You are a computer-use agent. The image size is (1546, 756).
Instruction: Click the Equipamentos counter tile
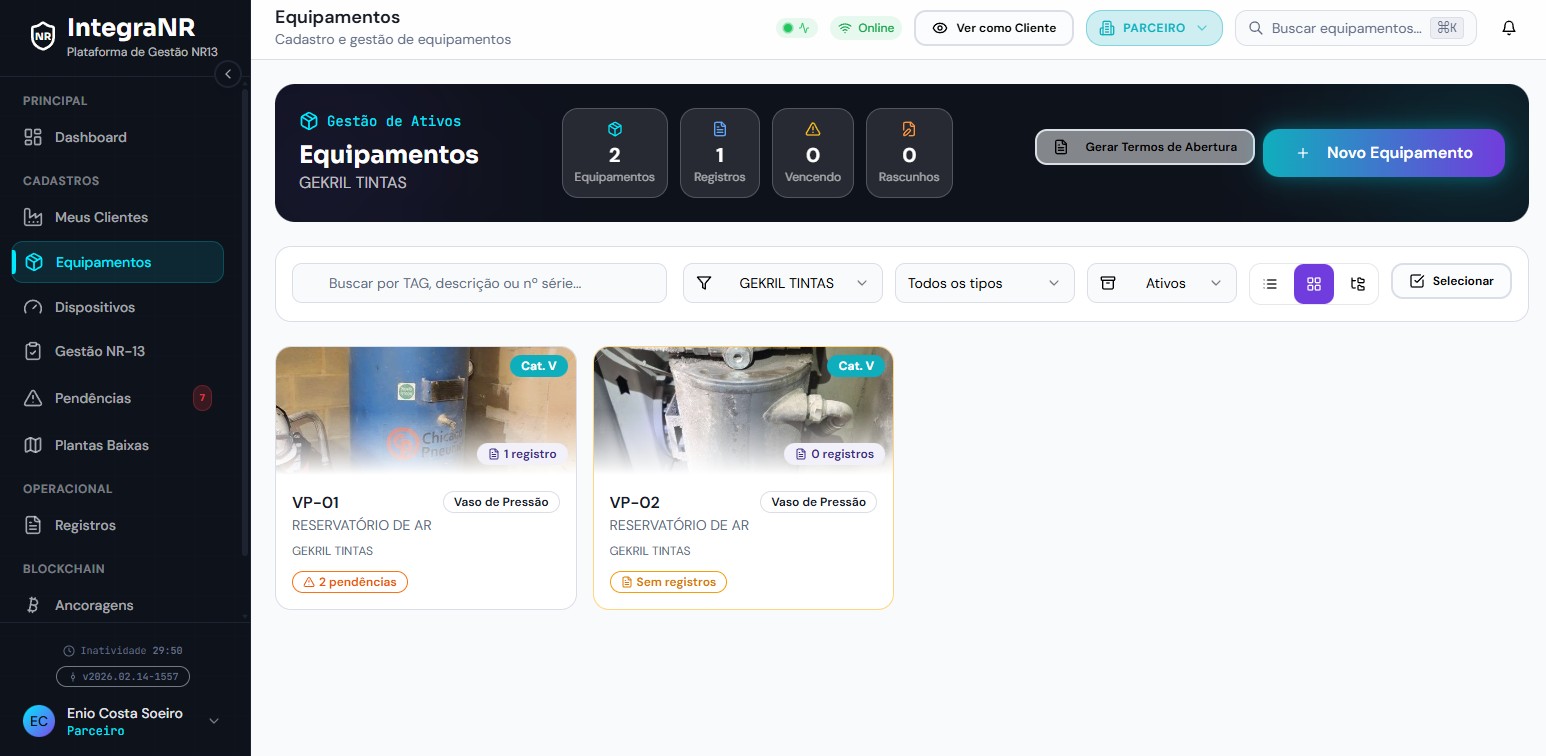614,153
